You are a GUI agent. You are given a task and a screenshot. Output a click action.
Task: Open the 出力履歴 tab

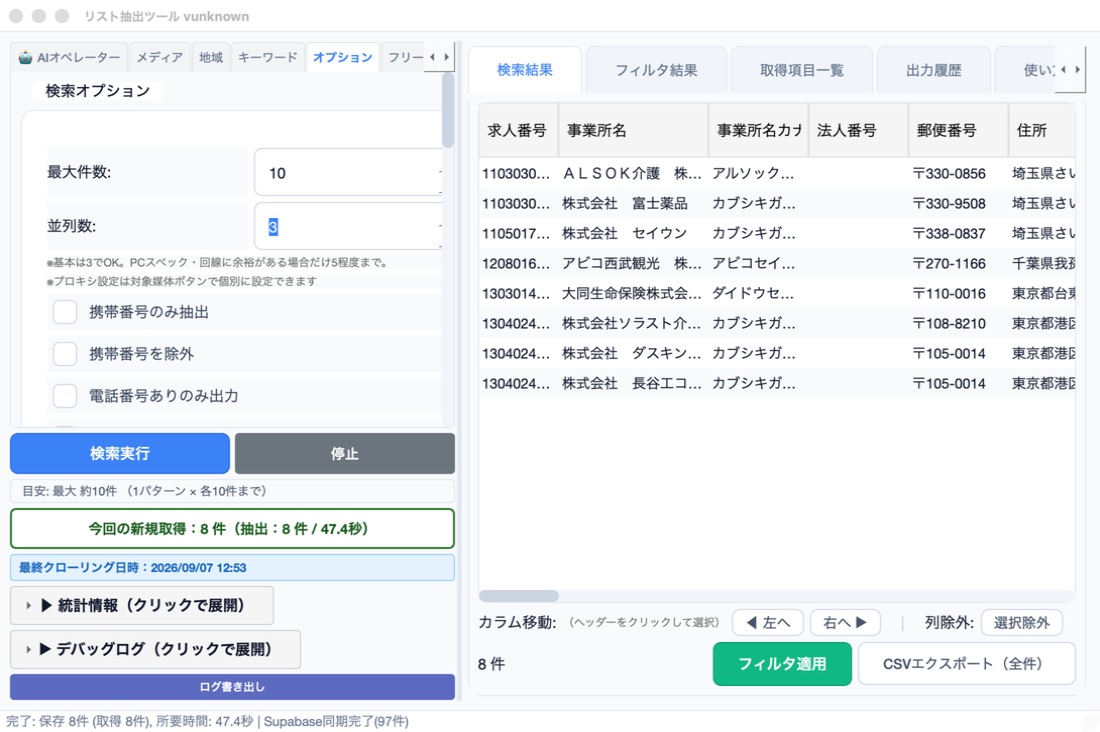pos(934,70)
